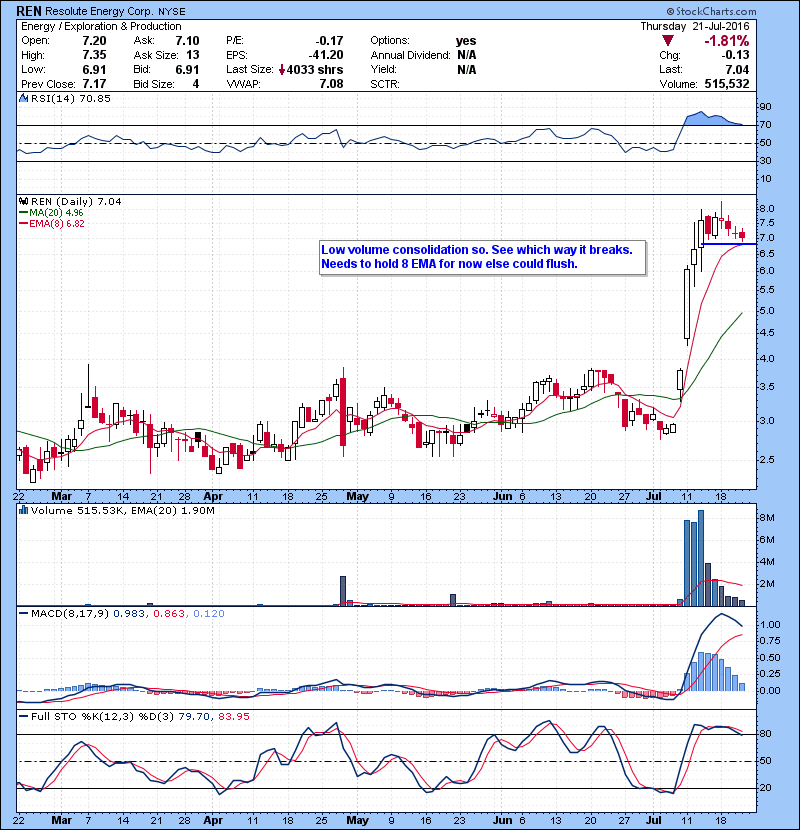Image resolution: width=800 pixels, height=830 pixels.
Task: Click the volume bars icon beside Volume label
Action: pos(23,510)
